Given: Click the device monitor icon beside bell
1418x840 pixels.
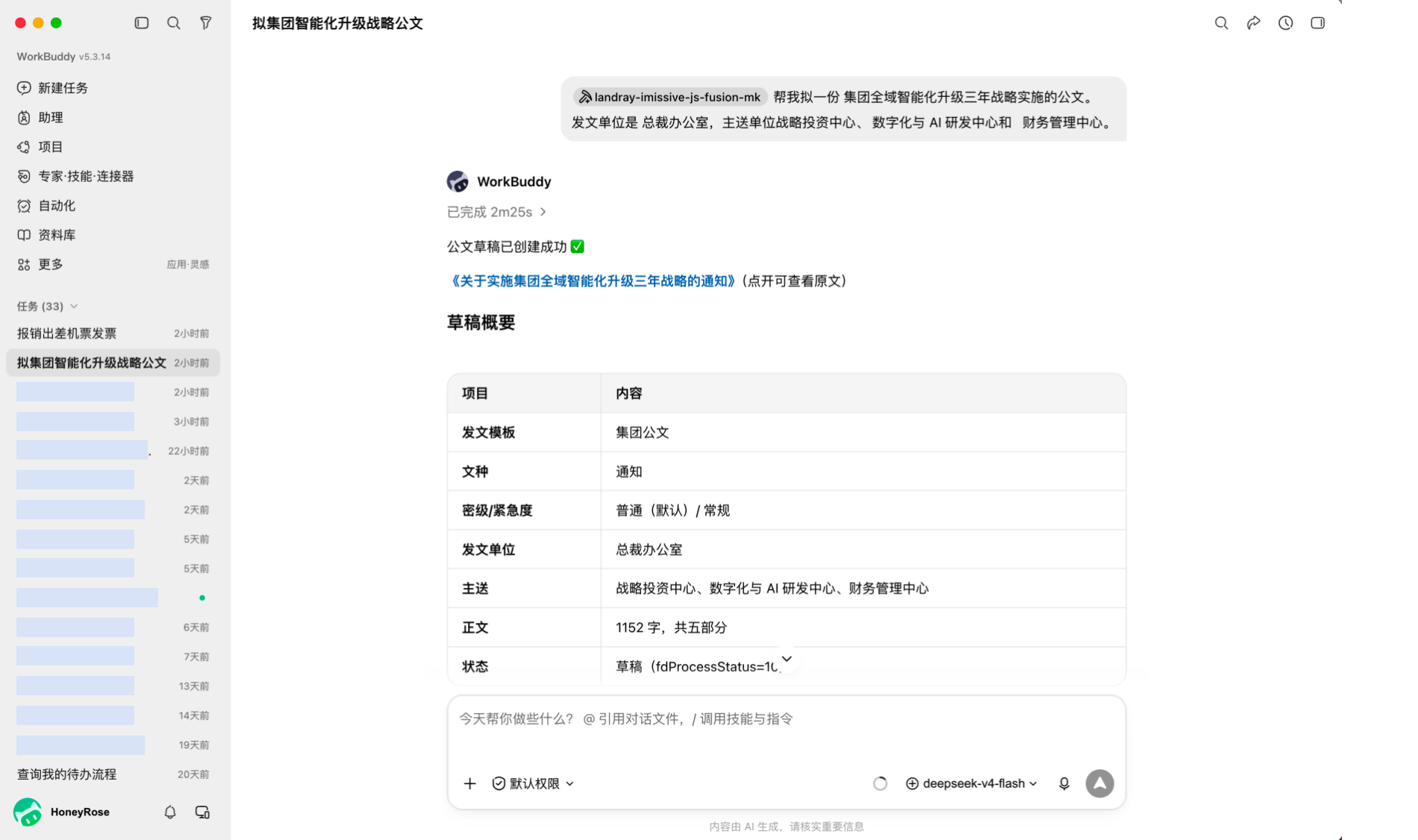Looking at the screenshot, I should pyautogui.click(x=202, y=812).
